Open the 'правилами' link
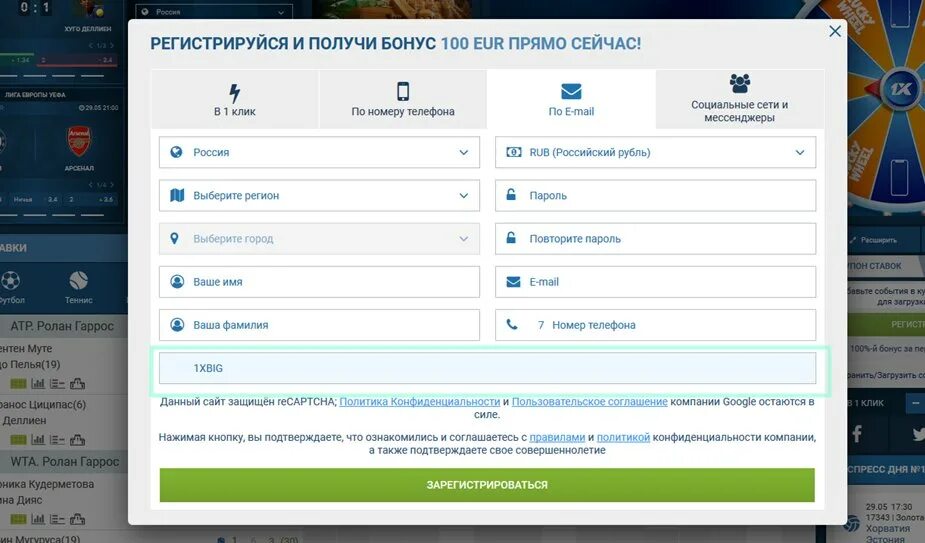This screenshot has width=925, height=543. click(557, 437)
